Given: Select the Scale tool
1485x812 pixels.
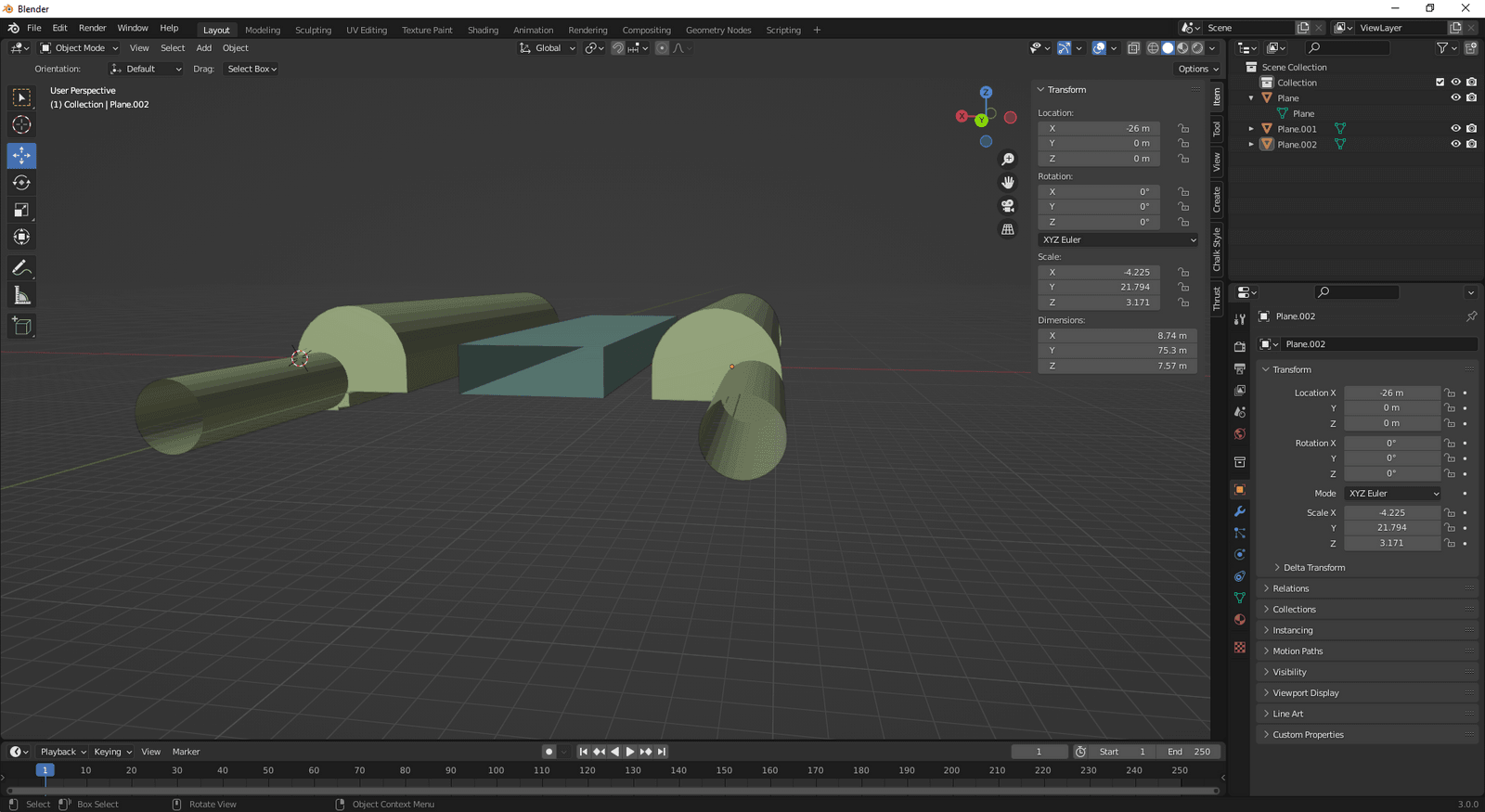Looking at the screenshot, I should point(21,211).
